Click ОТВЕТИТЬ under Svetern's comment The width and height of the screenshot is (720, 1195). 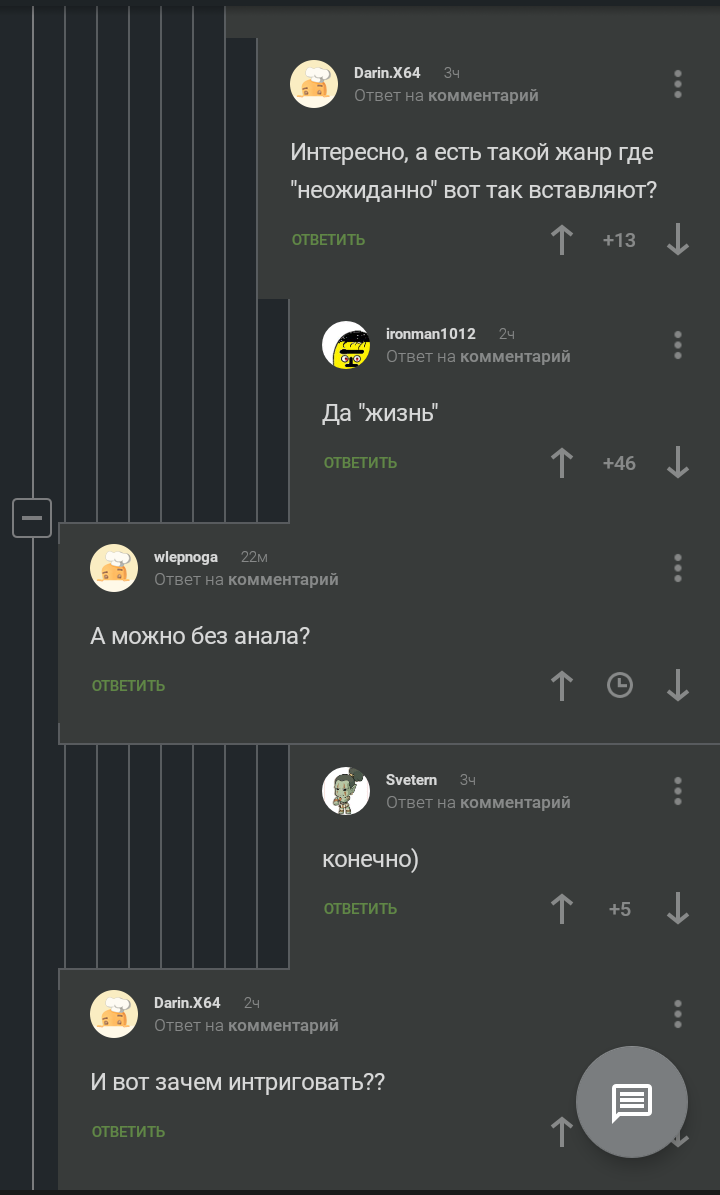360,908
